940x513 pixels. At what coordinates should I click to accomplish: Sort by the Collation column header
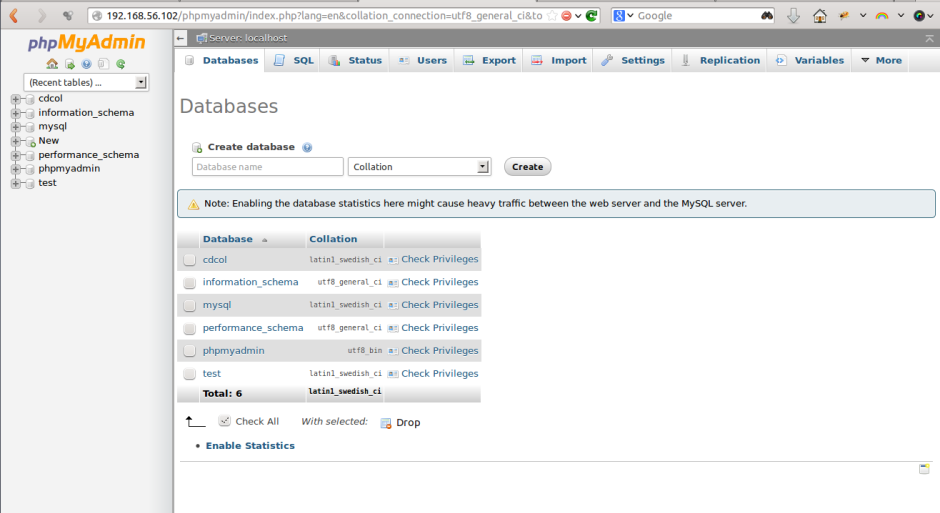pyautogui.click(x=333, y=239)
